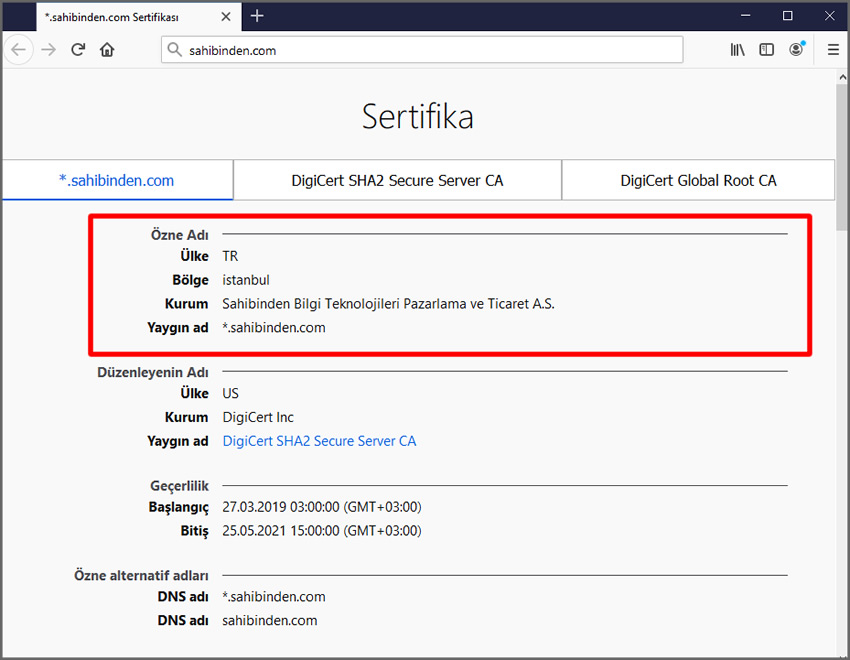This screenshot has height=660, width=850.
Task: Go forward using the forward arrow
Action: 49,50
